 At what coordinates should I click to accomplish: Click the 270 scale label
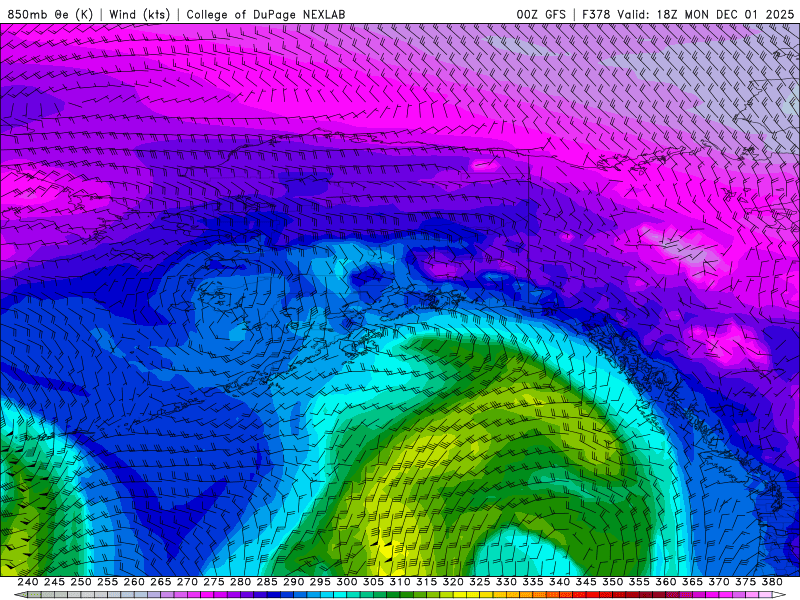point(187,582)
